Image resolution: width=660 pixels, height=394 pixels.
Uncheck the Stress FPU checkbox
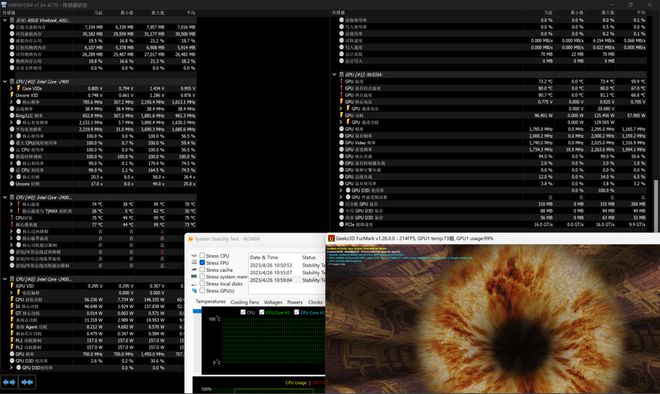[202, 262]
